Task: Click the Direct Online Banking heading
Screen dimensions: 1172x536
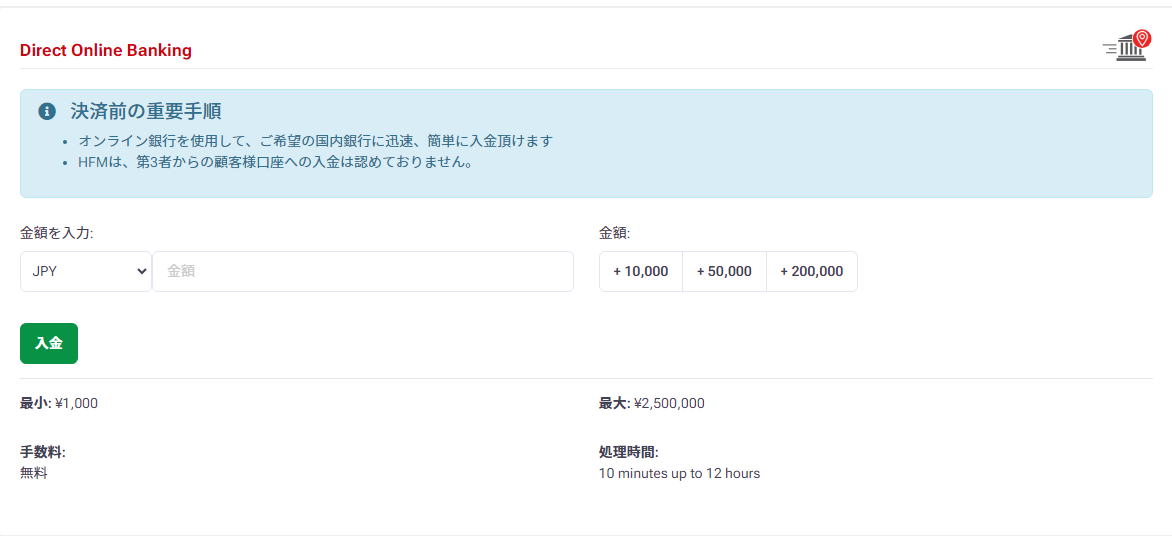Action: click(x=106, y=50)
